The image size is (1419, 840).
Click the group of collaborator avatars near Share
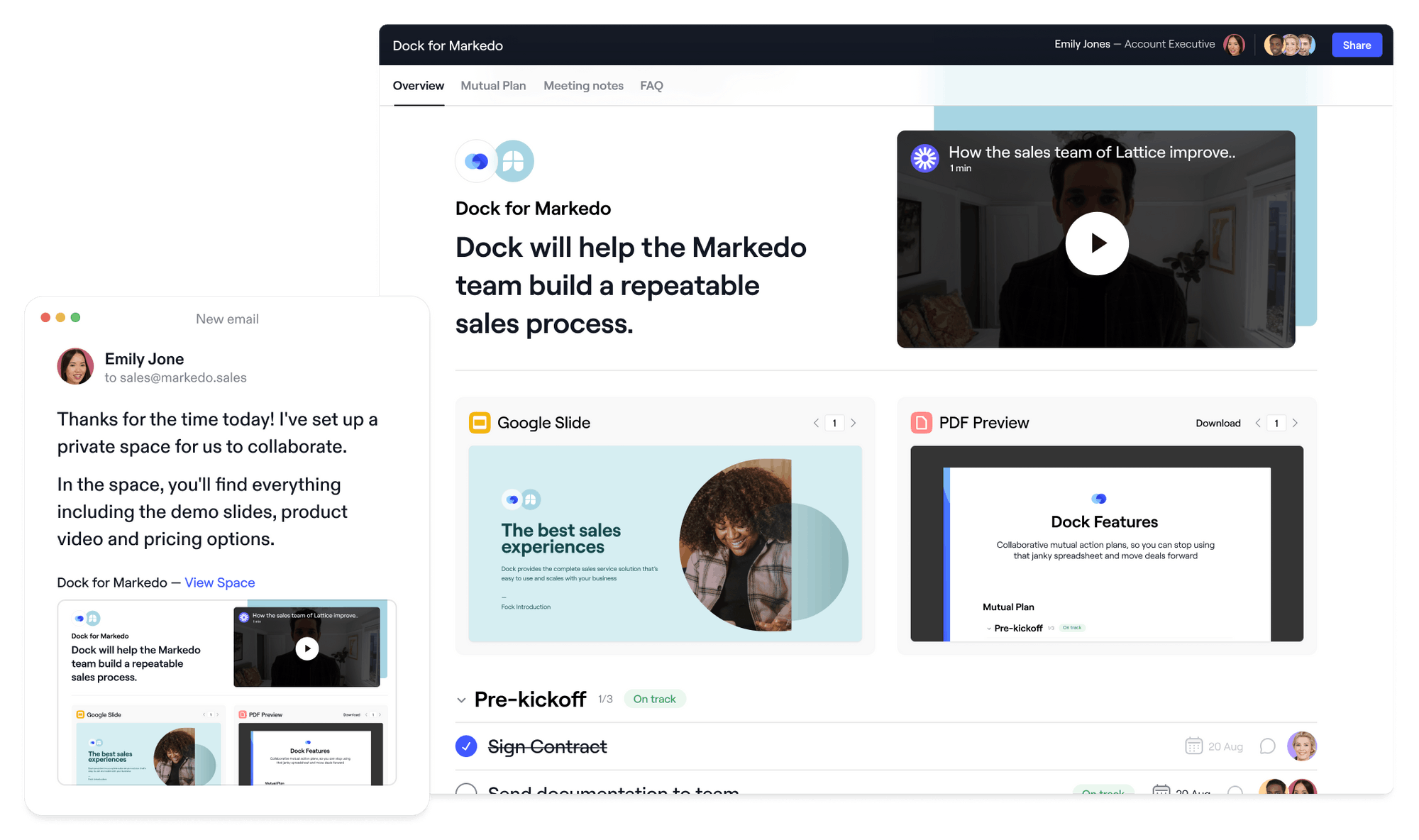pos(1289,44)
